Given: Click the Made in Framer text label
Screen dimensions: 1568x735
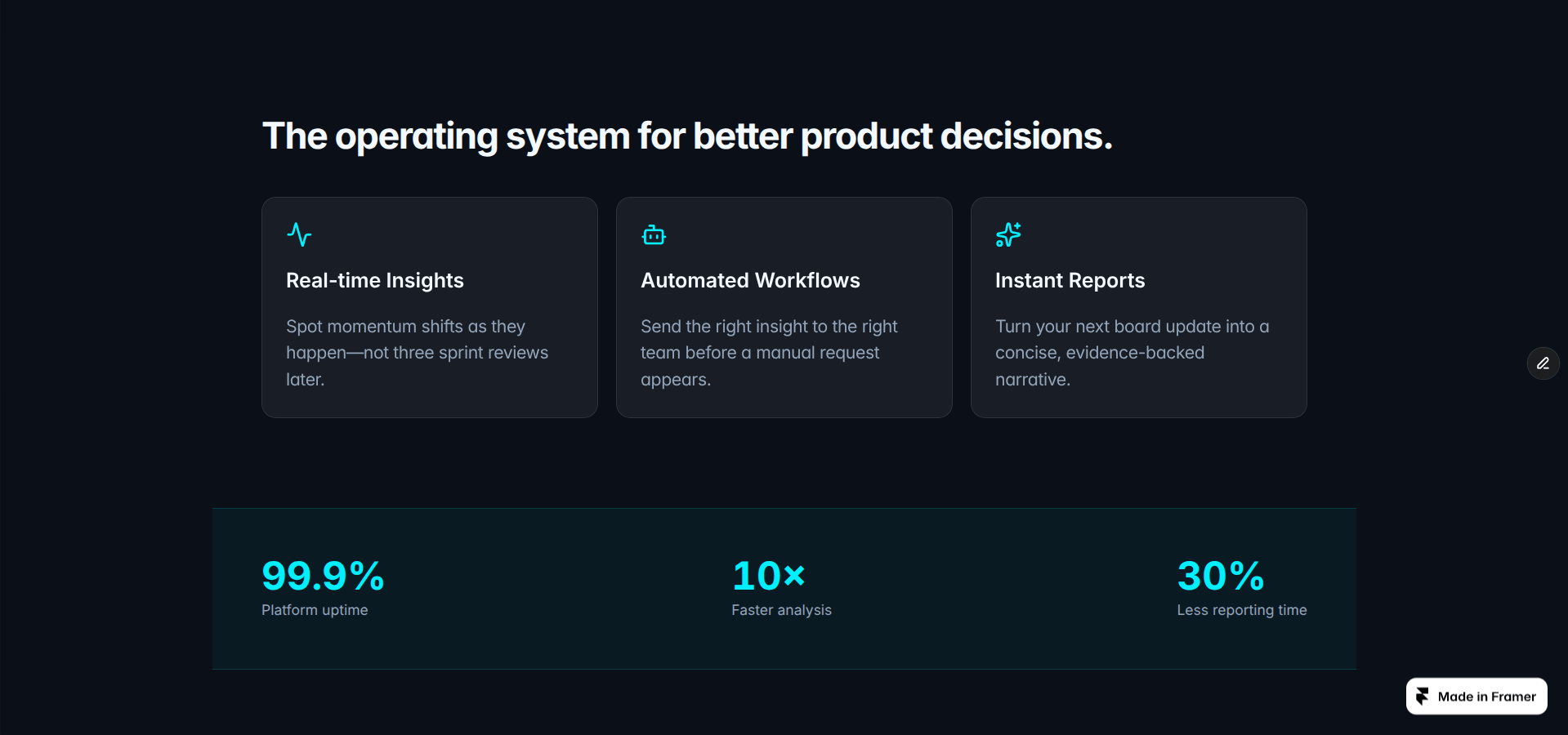Looking at the screenshot, I should 1487,697.
